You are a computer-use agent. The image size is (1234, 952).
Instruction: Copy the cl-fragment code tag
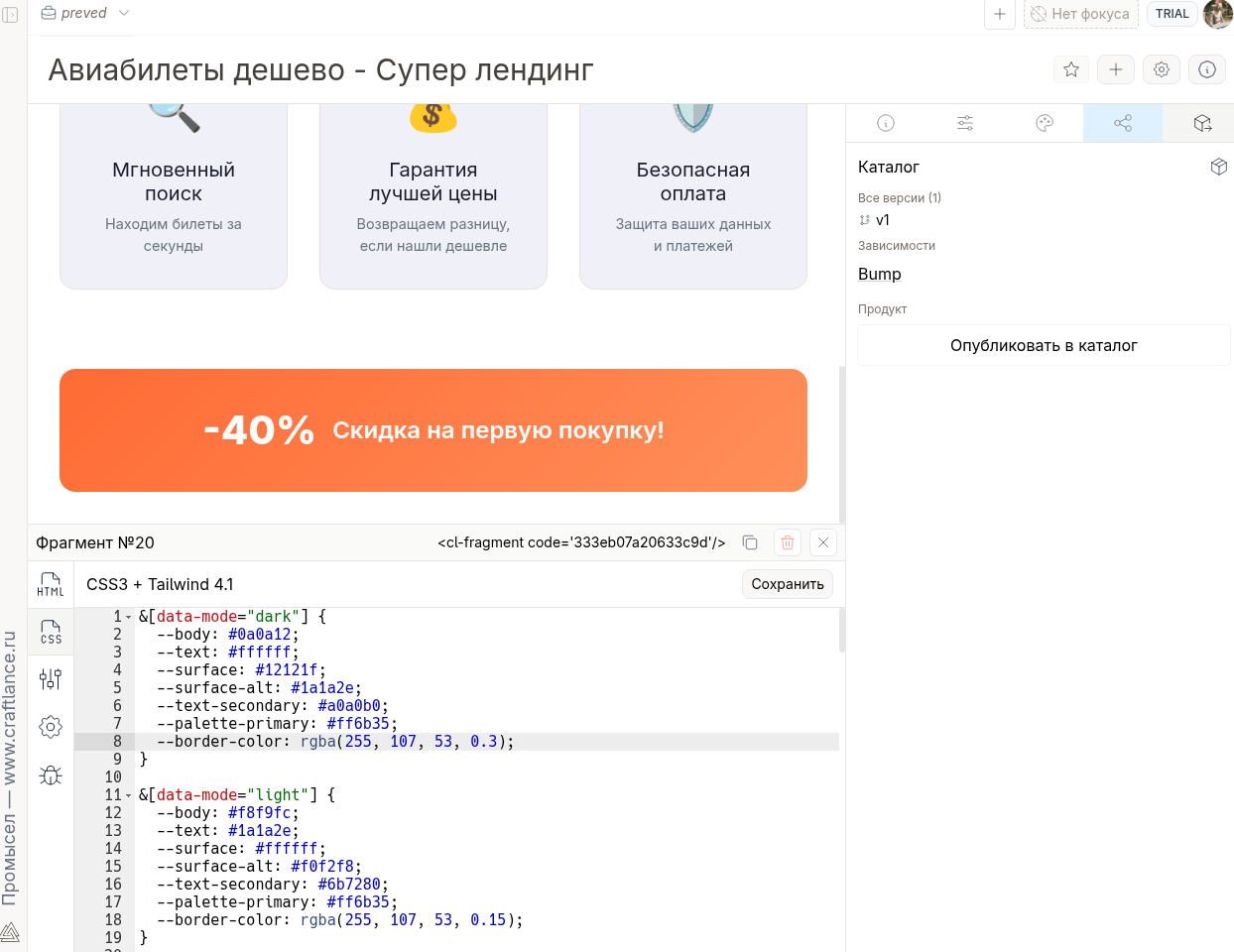point(750,542)
